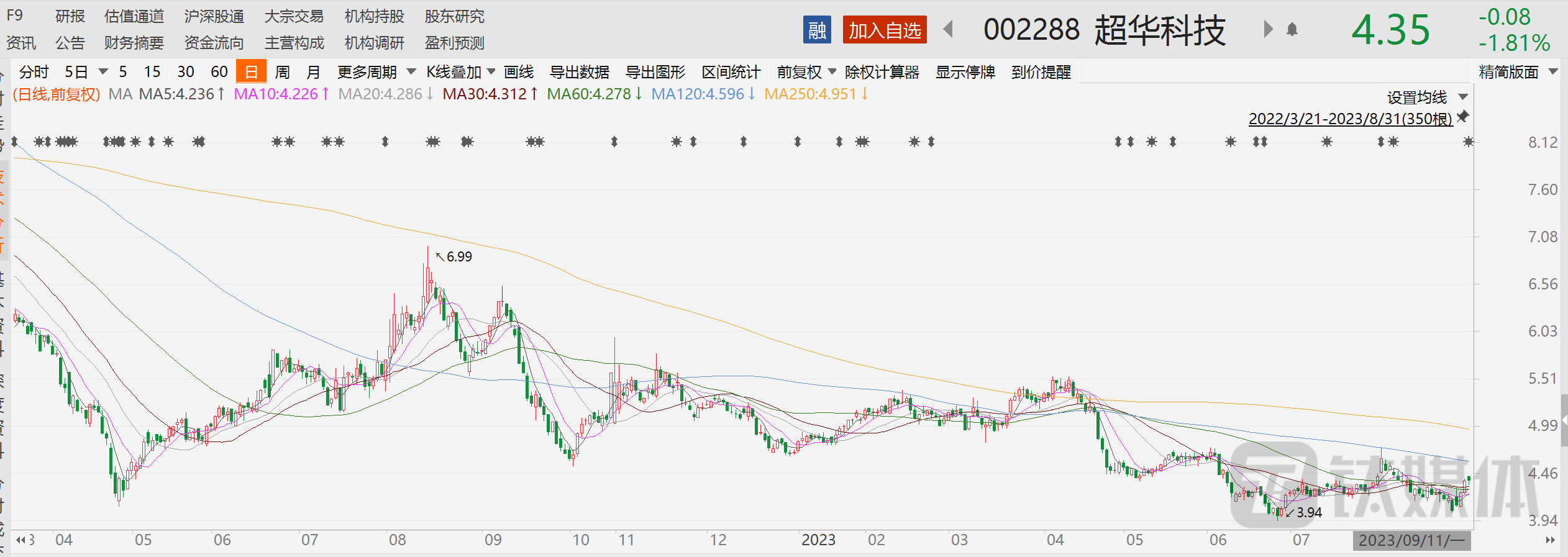Click the 导出数据 export data button

tap(579, 72)
